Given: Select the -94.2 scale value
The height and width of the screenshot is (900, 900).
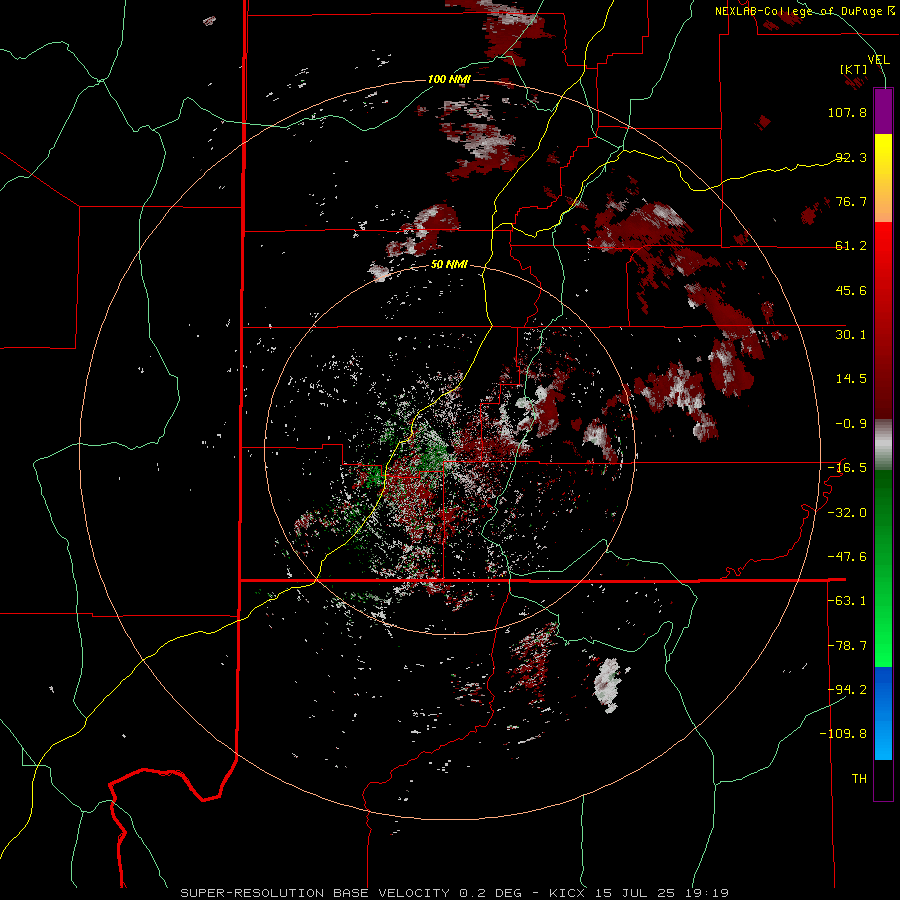Looking at the screenshot, I should [x=847, y=689].
